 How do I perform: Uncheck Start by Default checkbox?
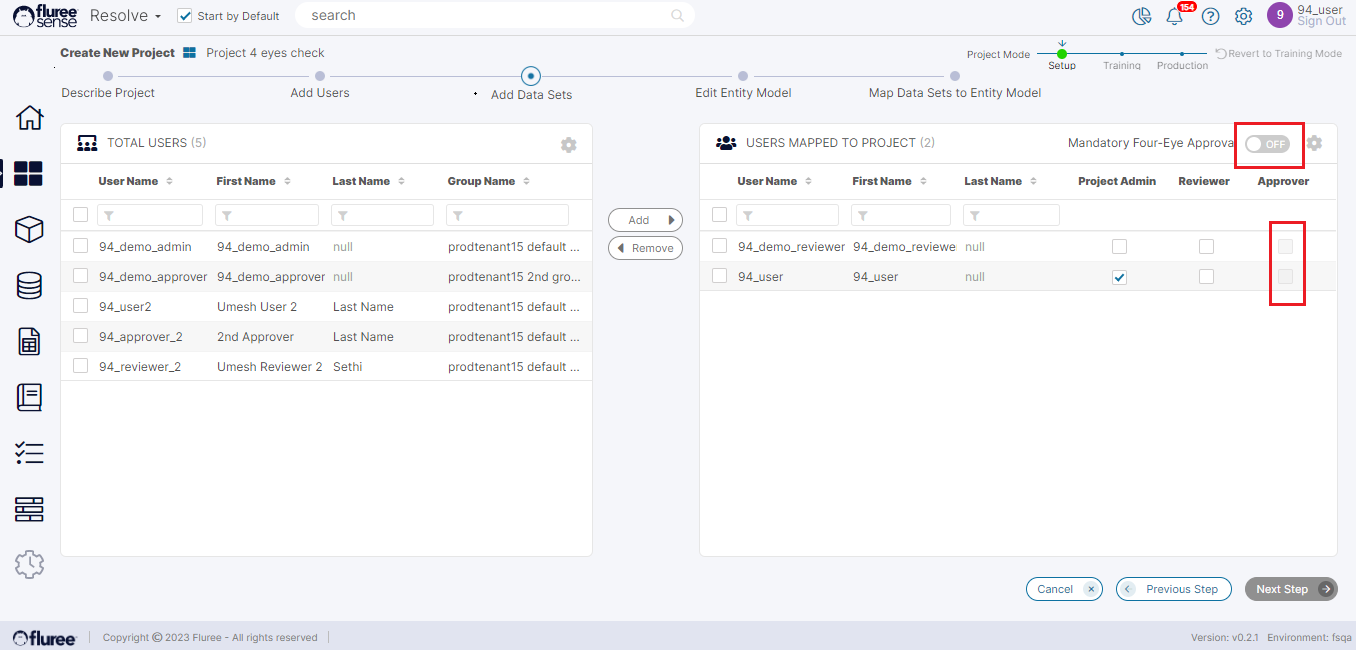184,16
